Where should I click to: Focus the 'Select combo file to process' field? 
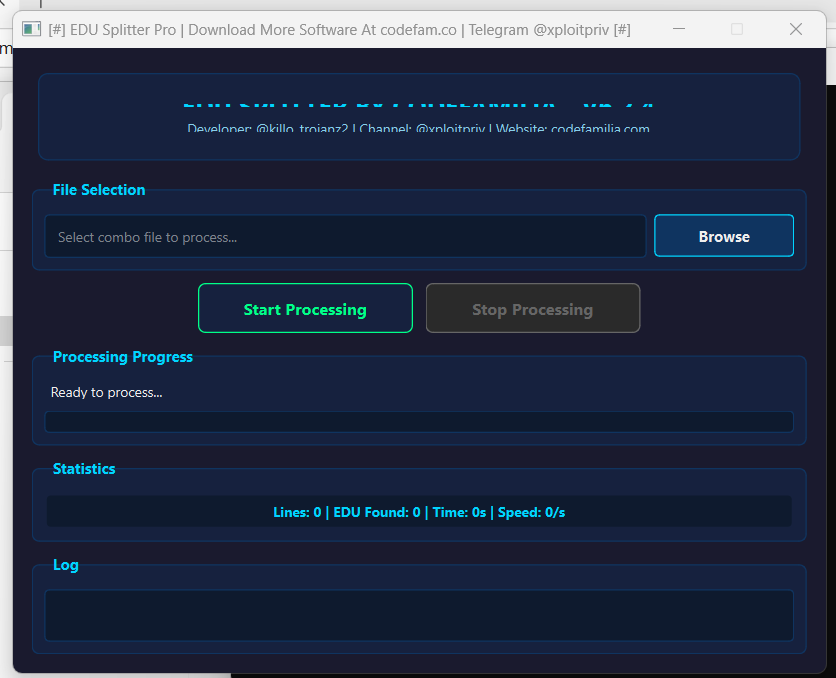(345, 237)
